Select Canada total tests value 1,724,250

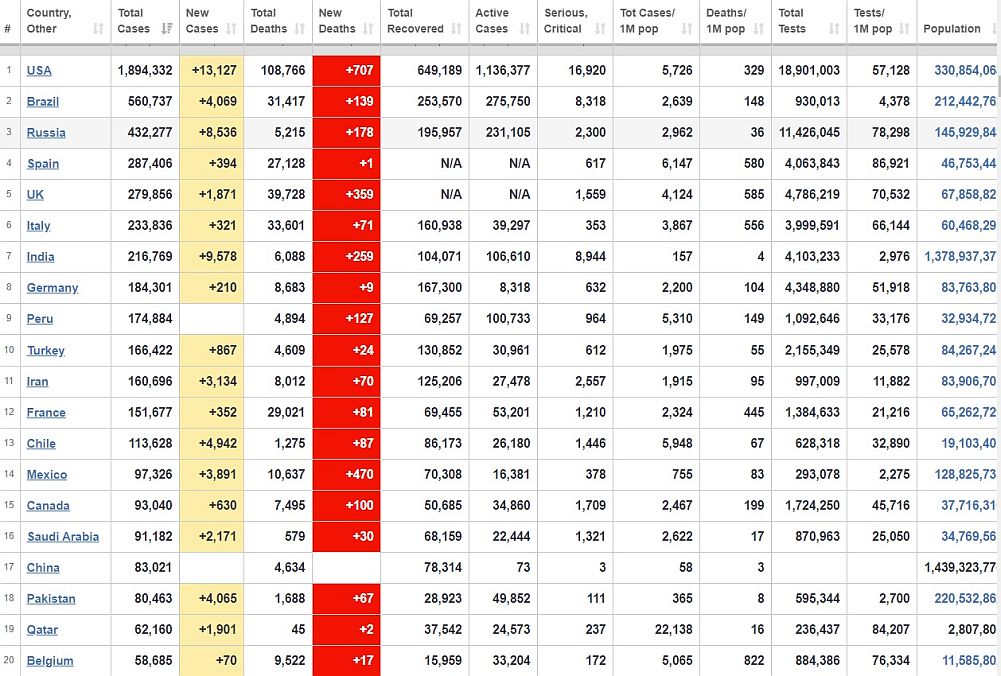(813, 506)
